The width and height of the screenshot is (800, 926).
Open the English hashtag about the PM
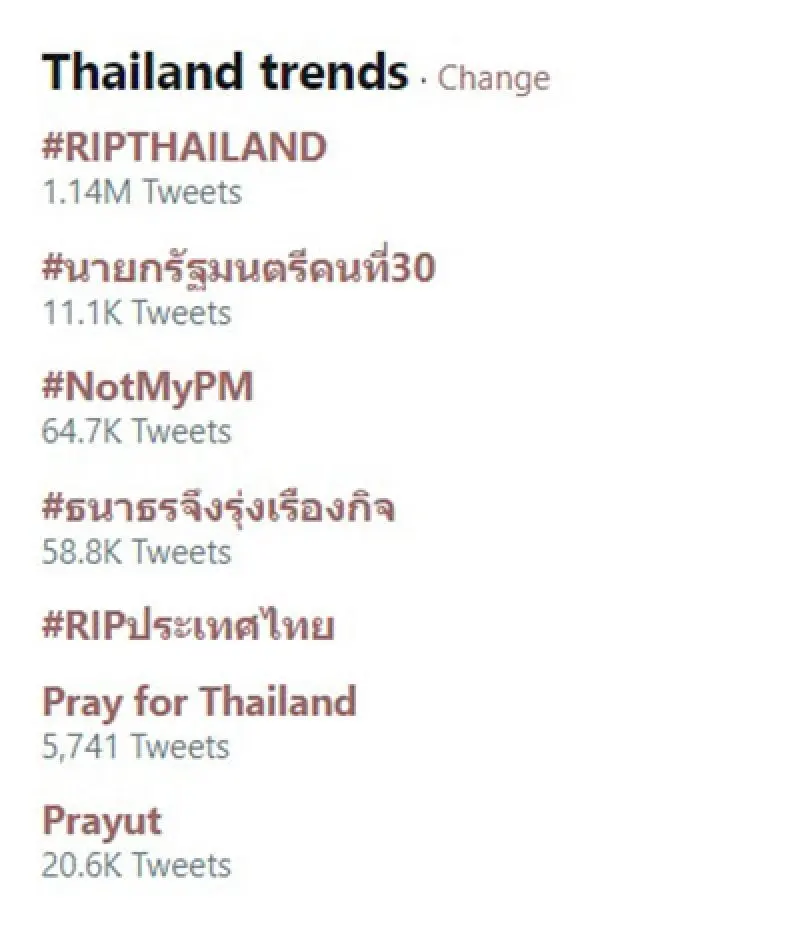coord(147,387)
